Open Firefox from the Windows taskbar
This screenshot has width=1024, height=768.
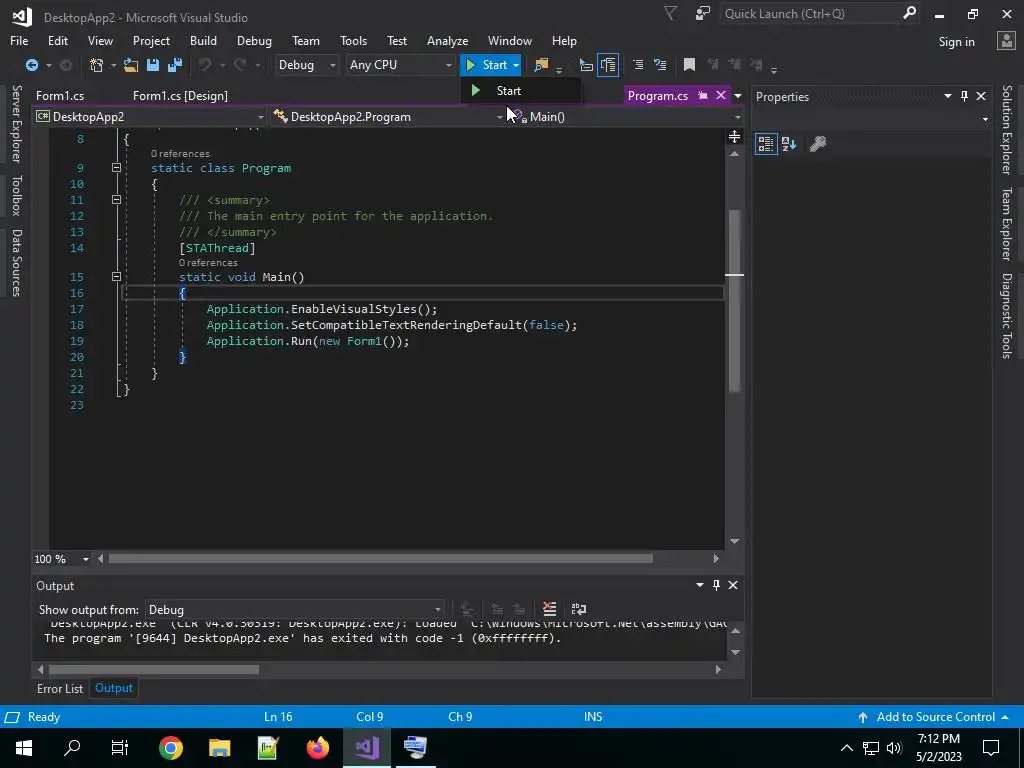(x=317, y=748)
